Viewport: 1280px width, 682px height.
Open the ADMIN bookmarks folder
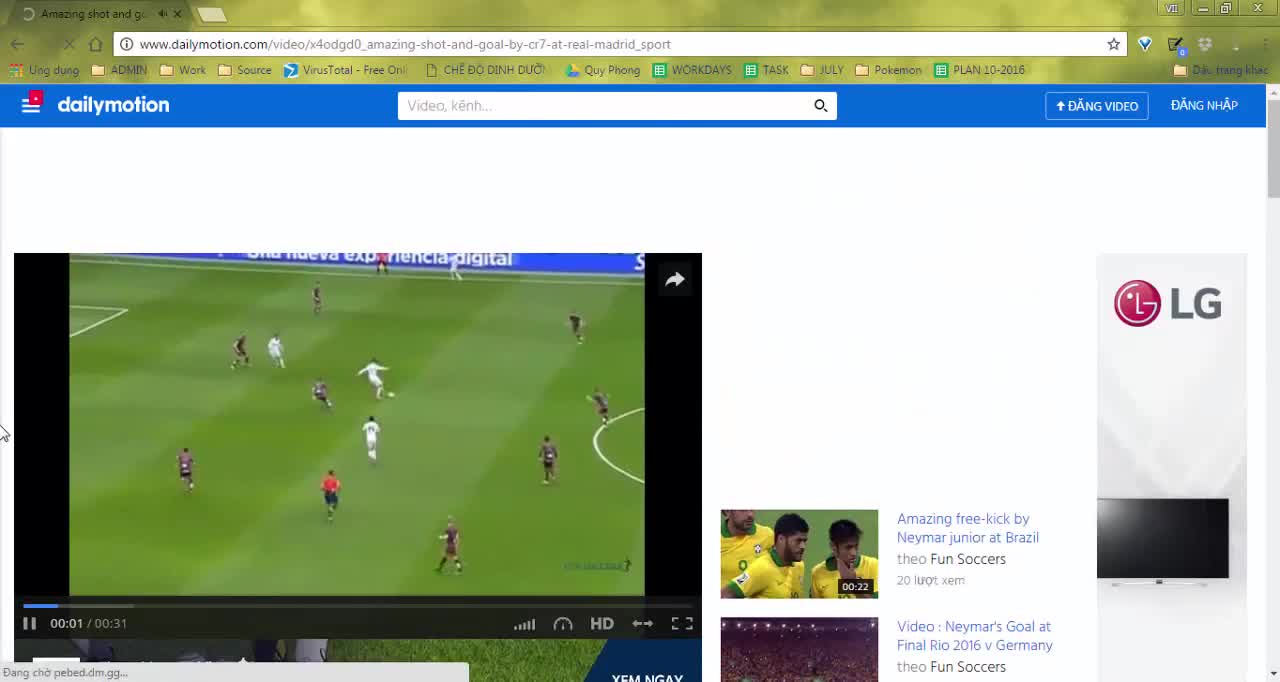coord(119,70)
